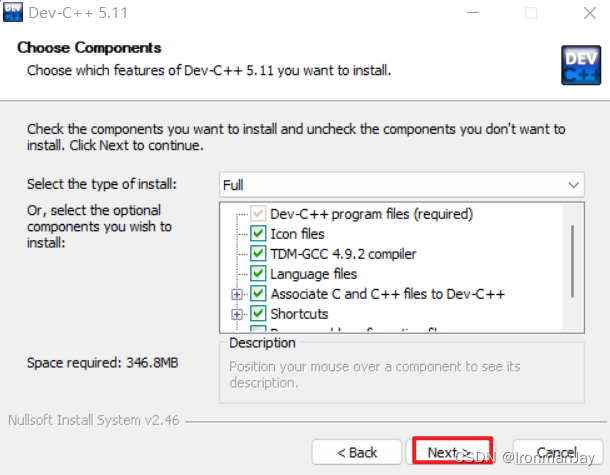Go back using the Back button

[357, 452]
